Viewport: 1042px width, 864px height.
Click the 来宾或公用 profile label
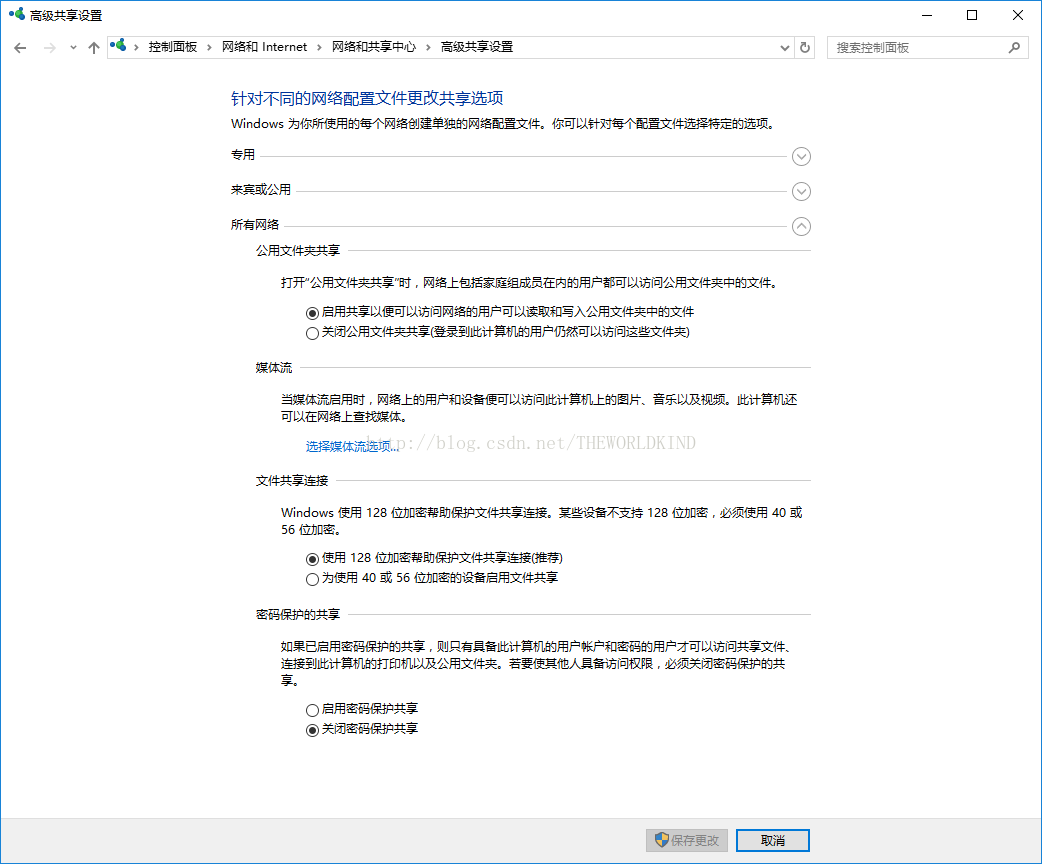260,190
